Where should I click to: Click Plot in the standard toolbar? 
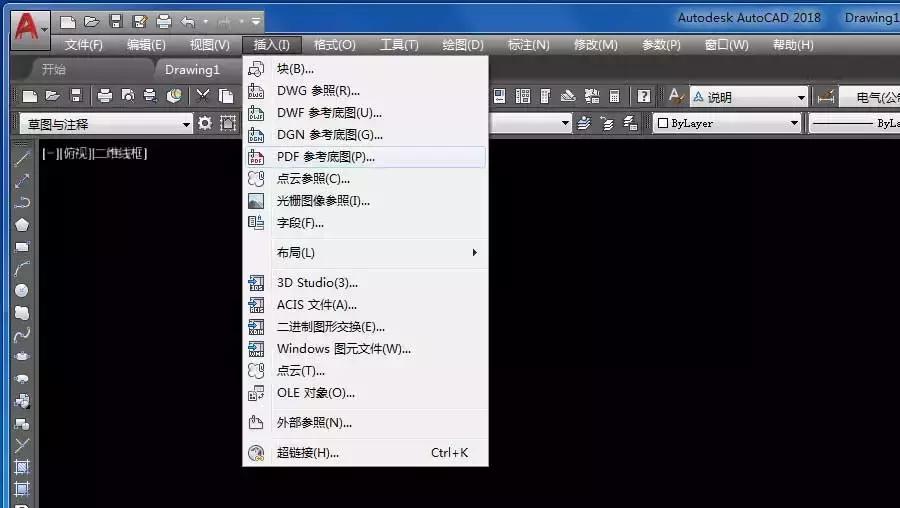[104, 96]
